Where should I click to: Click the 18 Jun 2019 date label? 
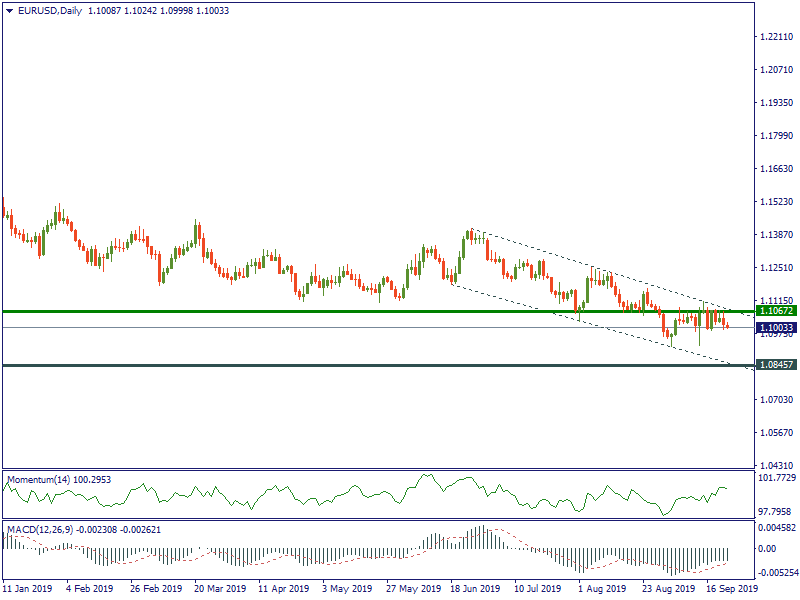pyautogui.click(x=474, y=589)
